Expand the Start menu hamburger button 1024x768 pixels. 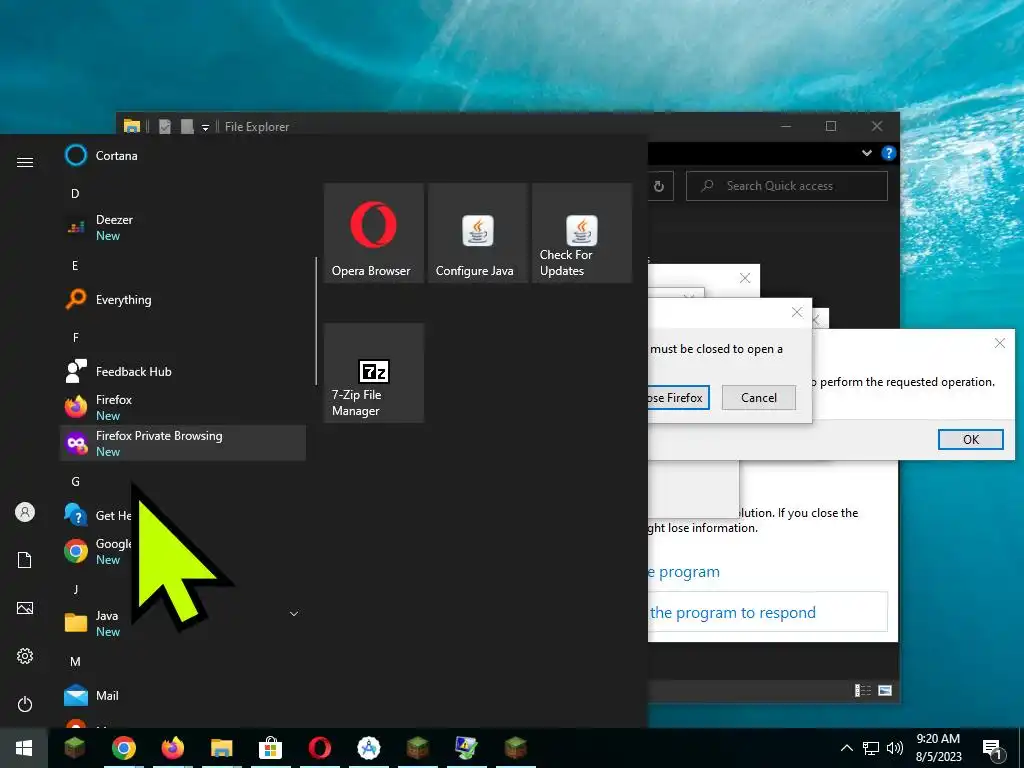pos(25,162)
